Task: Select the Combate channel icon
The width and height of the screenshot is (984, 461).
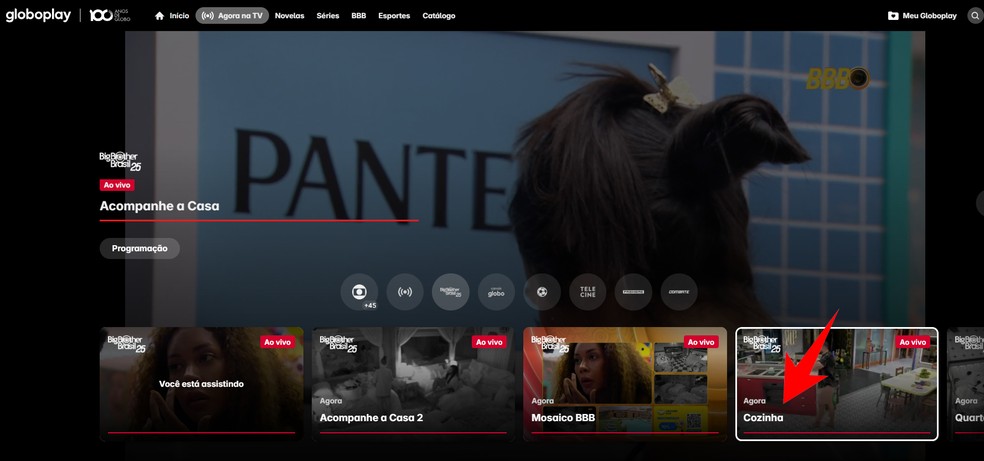Action: 679,292
